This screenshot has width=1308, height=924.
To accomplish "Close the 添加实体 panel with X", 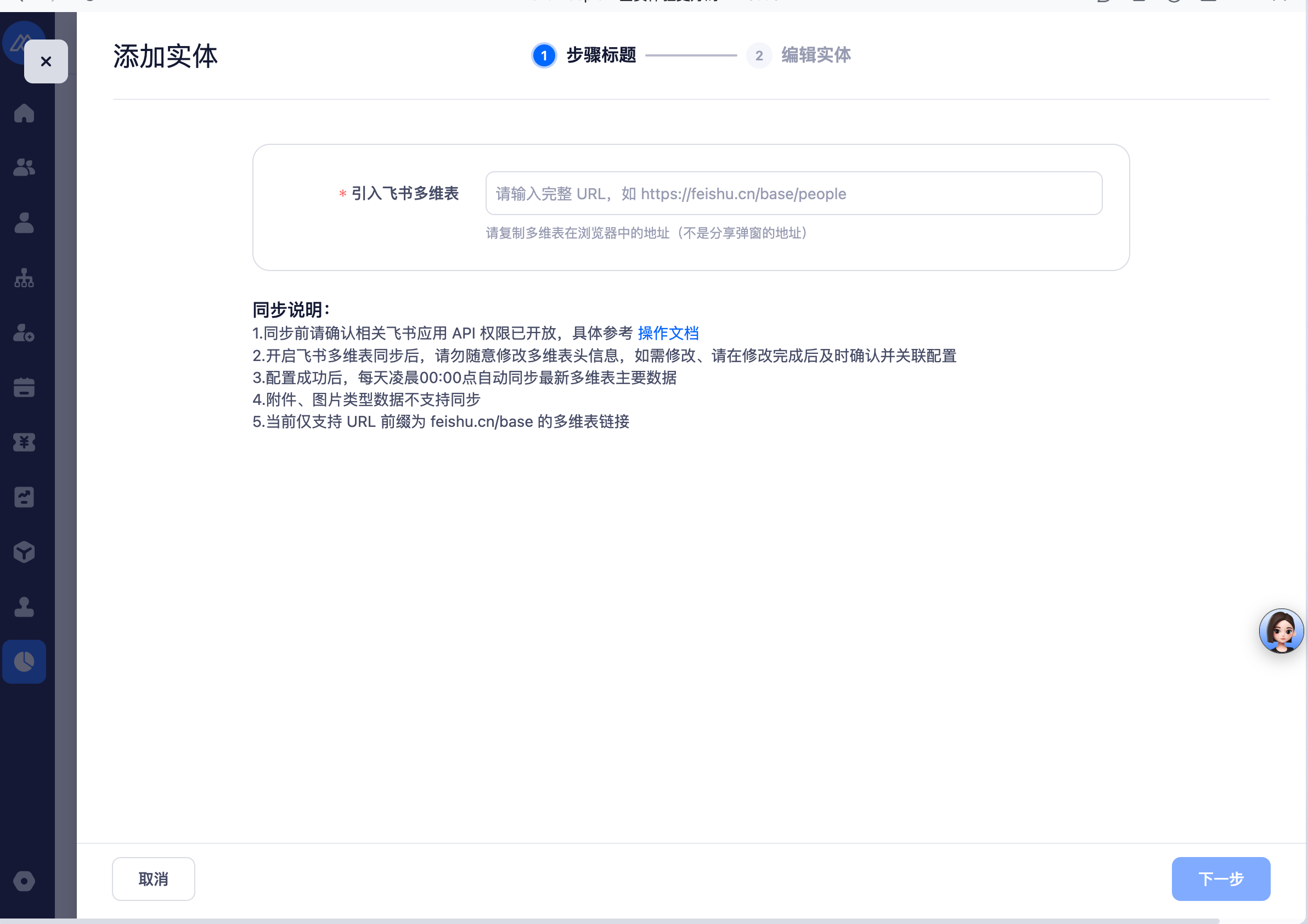I will point(46,61).
